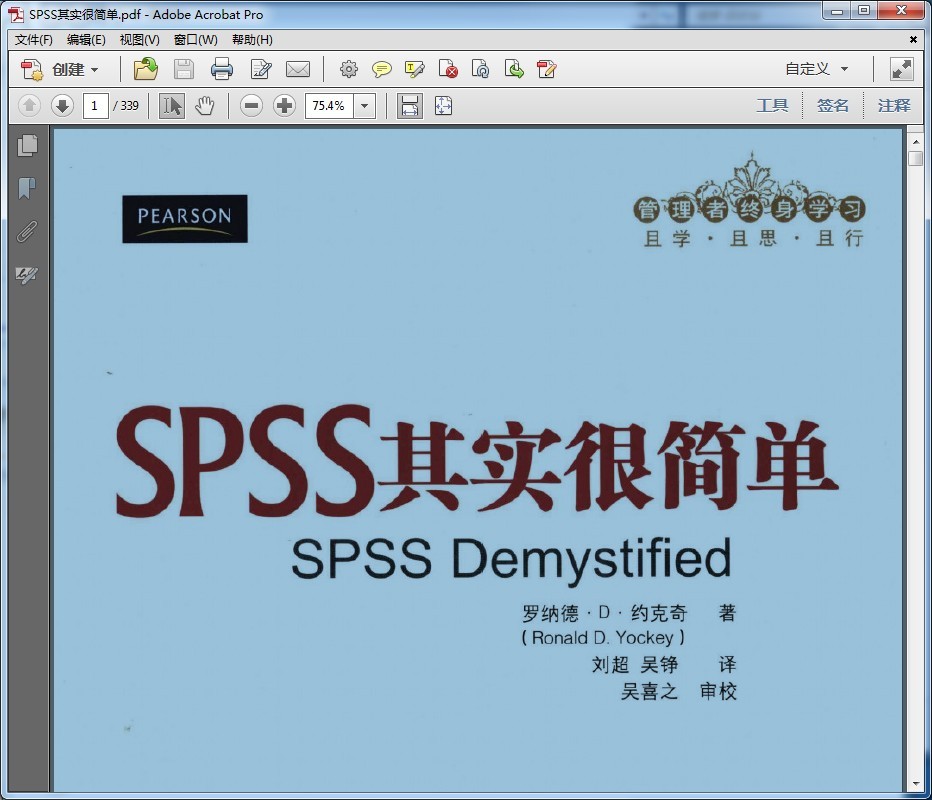Send the file by email with the envelope icon
The image size is (932, 800).
(x=298, y=69)
